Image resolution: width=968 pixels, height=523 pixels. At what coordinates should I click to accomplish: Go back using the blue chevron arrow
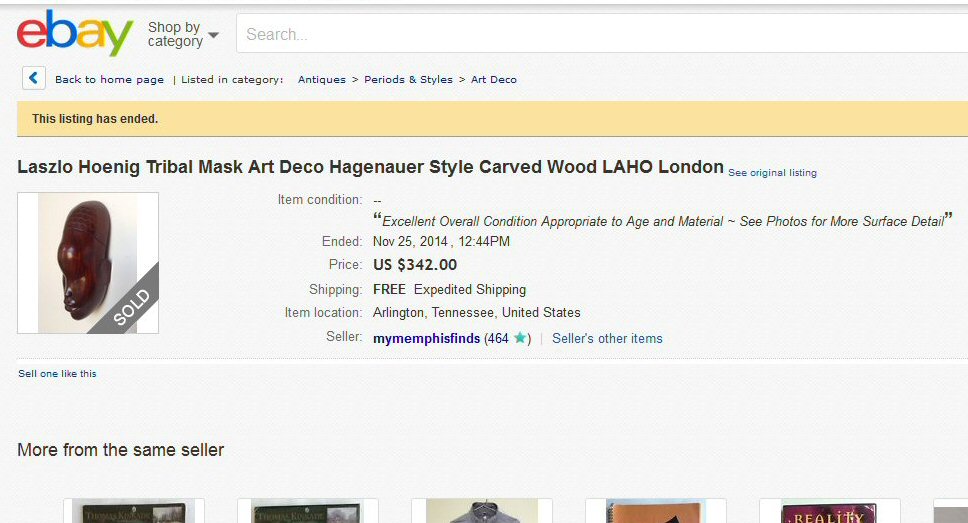(34, 78)
